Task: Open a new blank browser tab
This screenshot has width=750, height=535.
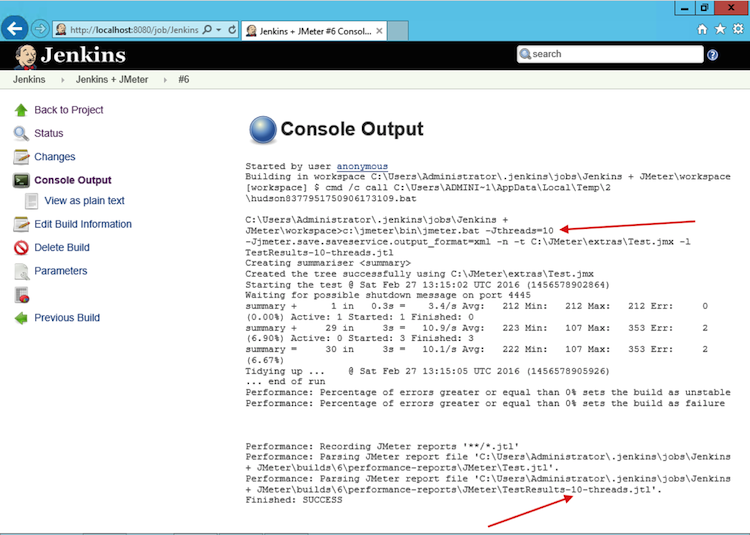Action: 398,31
